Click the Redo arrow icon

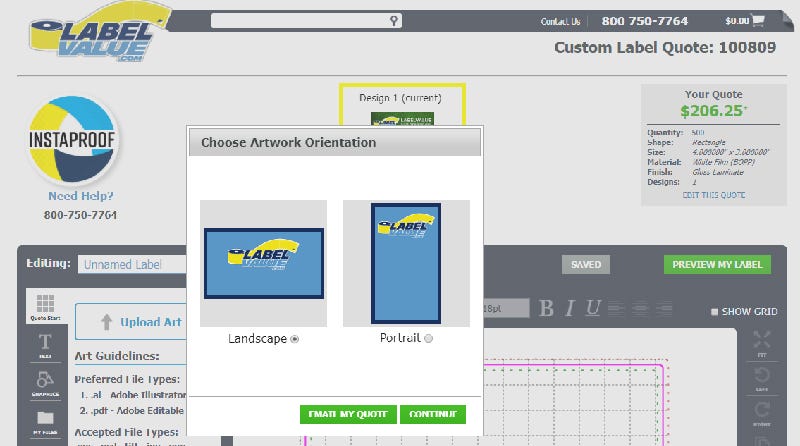coord(762,412)
